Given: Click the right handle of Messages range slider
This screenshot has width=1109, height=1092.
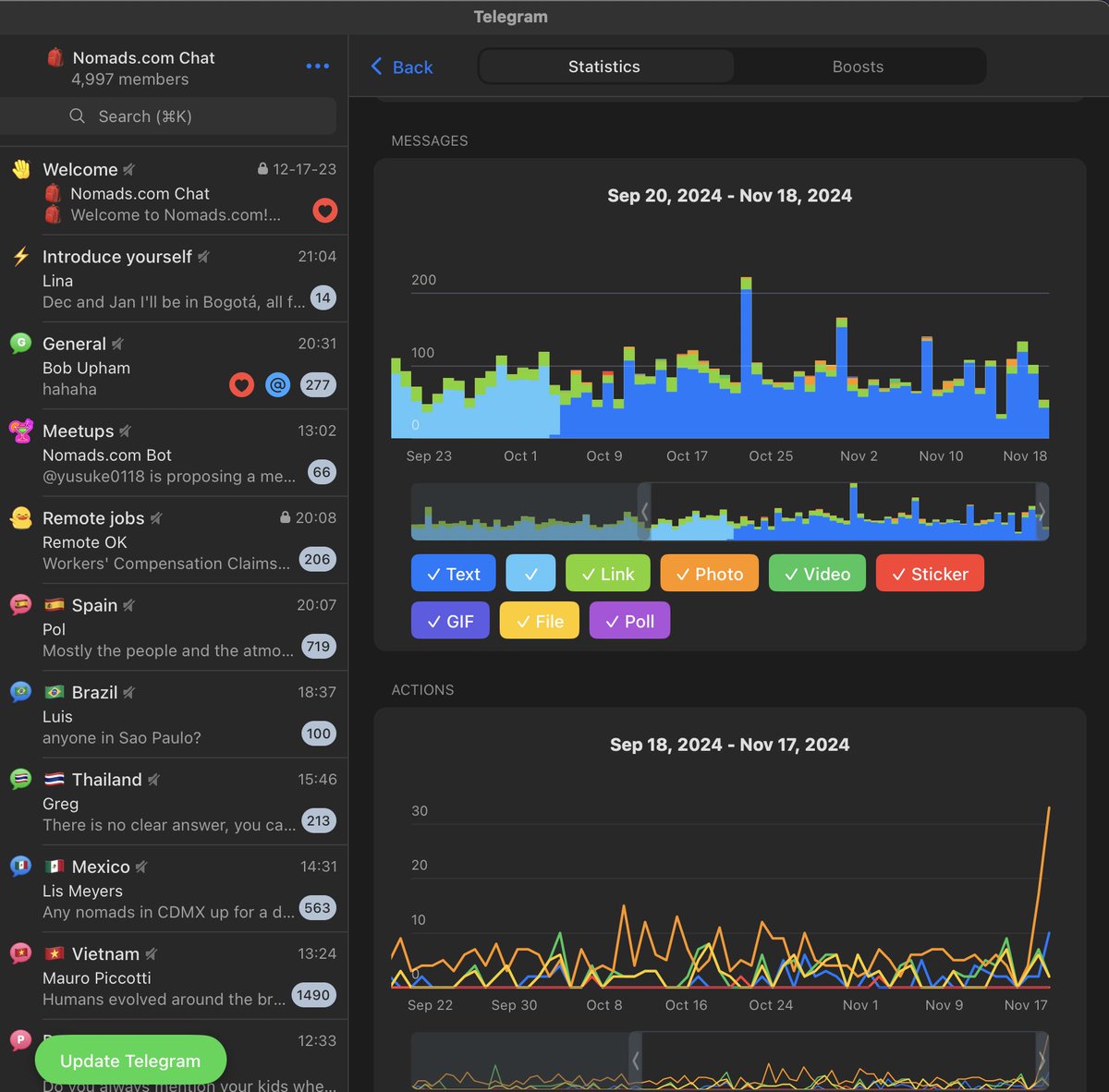Looking at the screenshot, I should click(1042, 512).
